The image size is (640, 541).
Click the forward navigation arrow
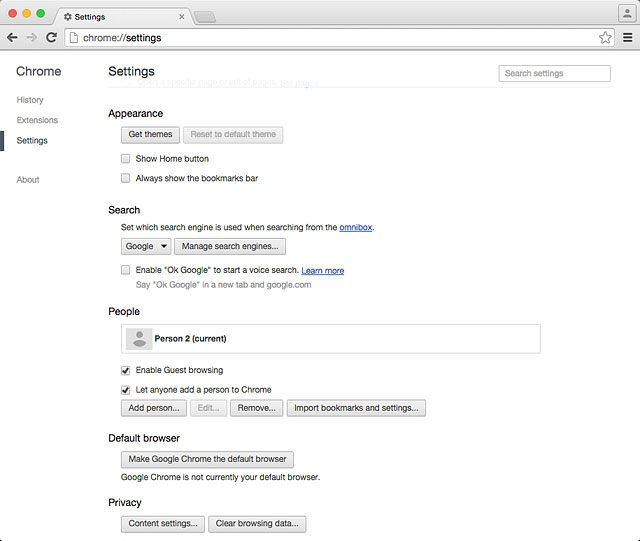pos(31,38)
